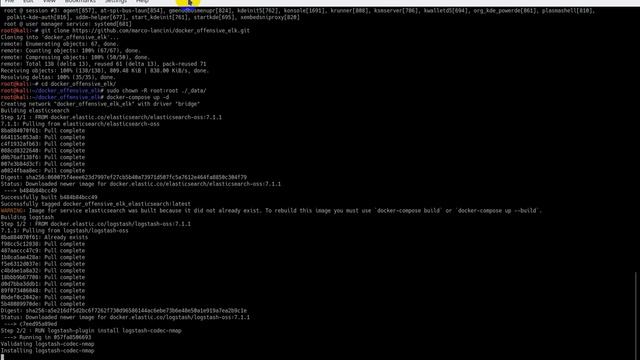Viewport: 640px width, 360px height.
Task: Open the Settings menu
Action: [116, 1]
